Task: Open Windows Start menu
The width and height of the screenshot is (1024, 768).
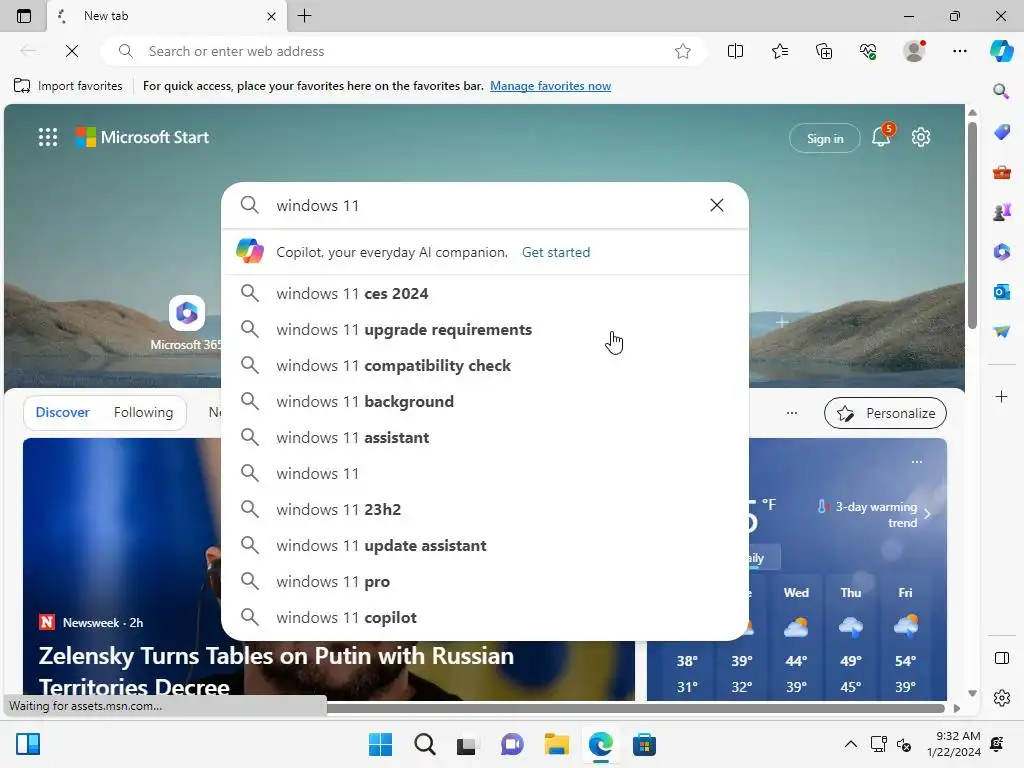Action: click(380, 744)
